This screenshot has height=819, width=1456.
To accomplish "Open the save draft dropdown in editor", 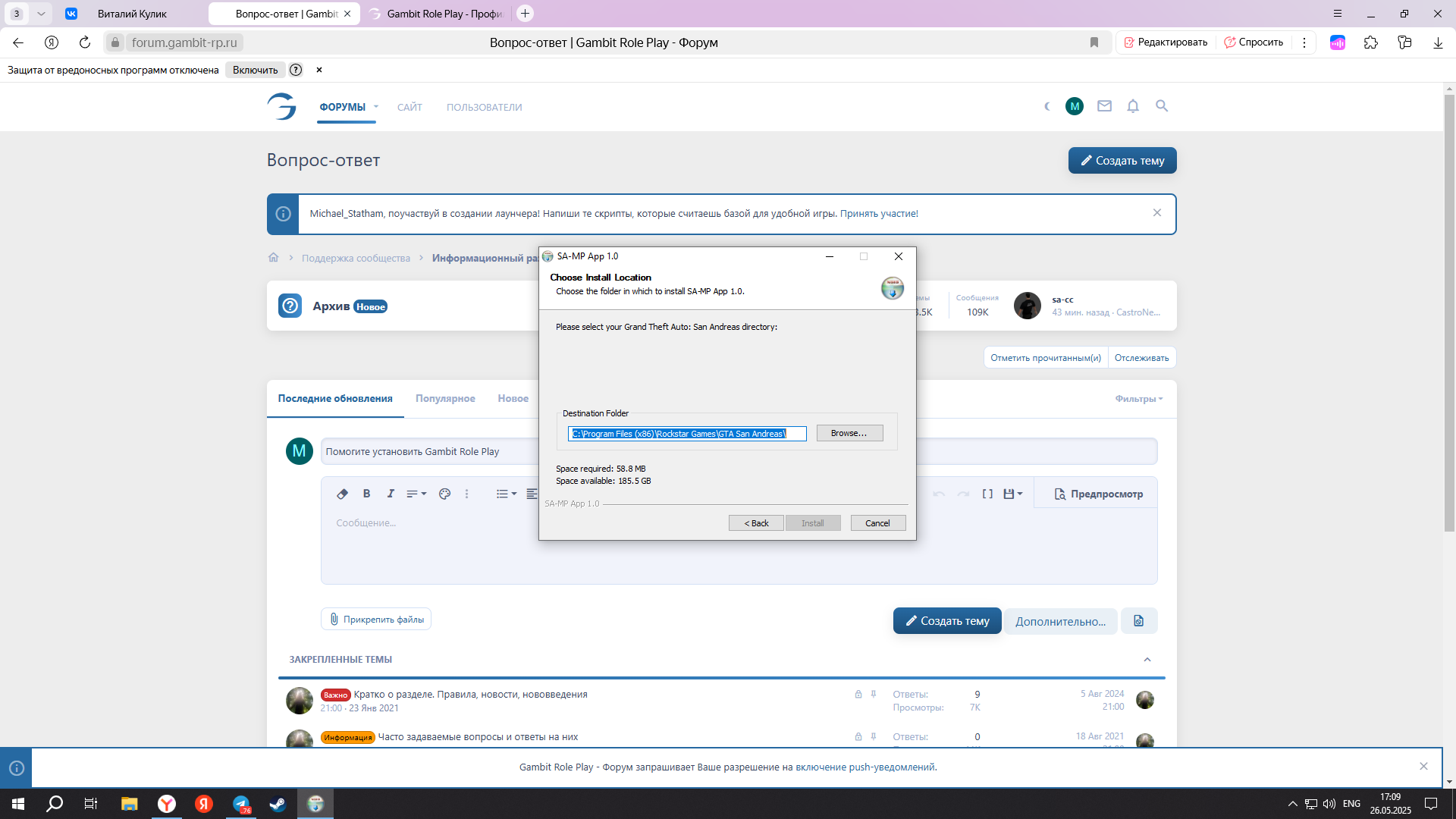I will pyautogui.click(x=1012, y=494).
